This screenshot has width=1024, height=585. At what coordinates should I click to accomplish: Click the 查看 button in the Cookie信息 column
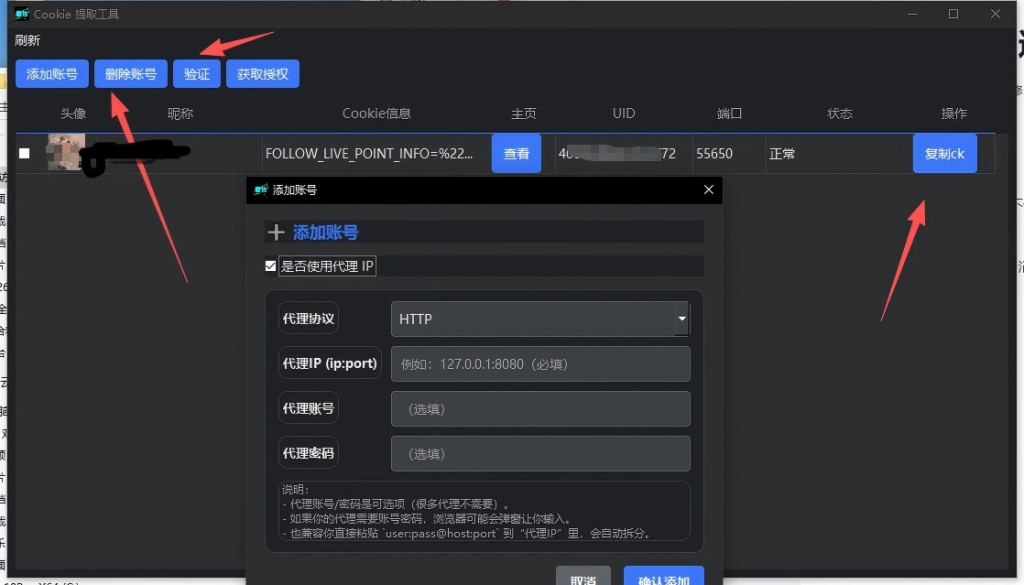(x=516, y=153)
